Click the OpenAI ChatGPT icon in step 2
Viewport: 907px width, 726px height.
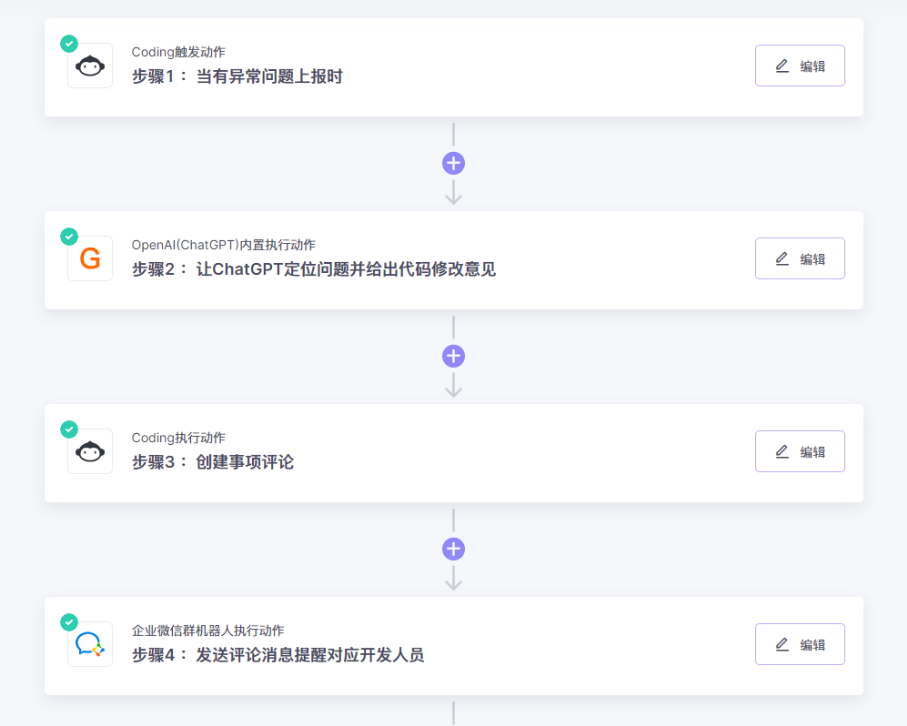90,259
